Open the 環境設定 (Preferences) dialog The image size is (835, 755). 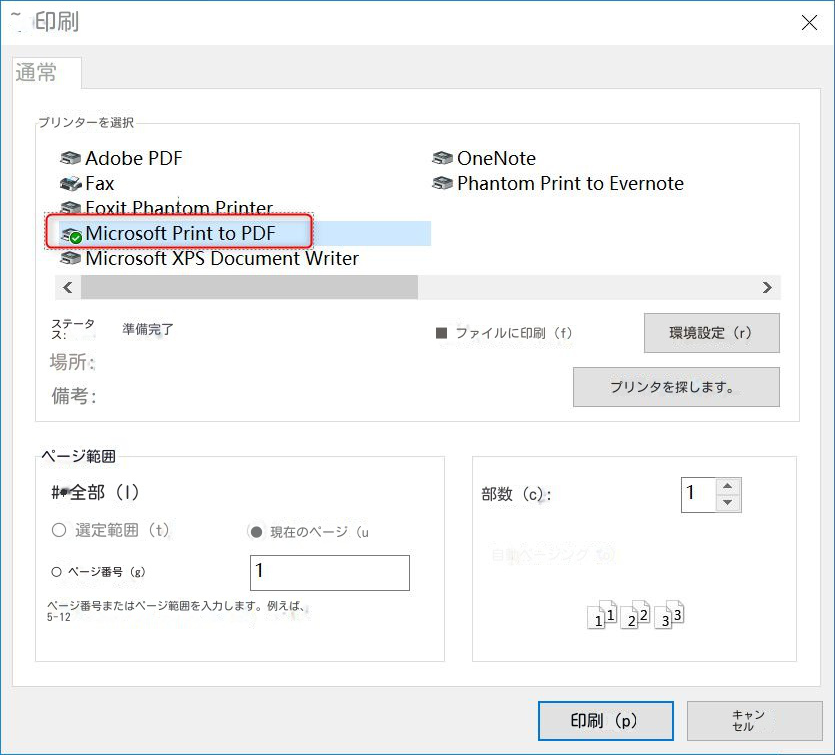[x=711, y=332]
